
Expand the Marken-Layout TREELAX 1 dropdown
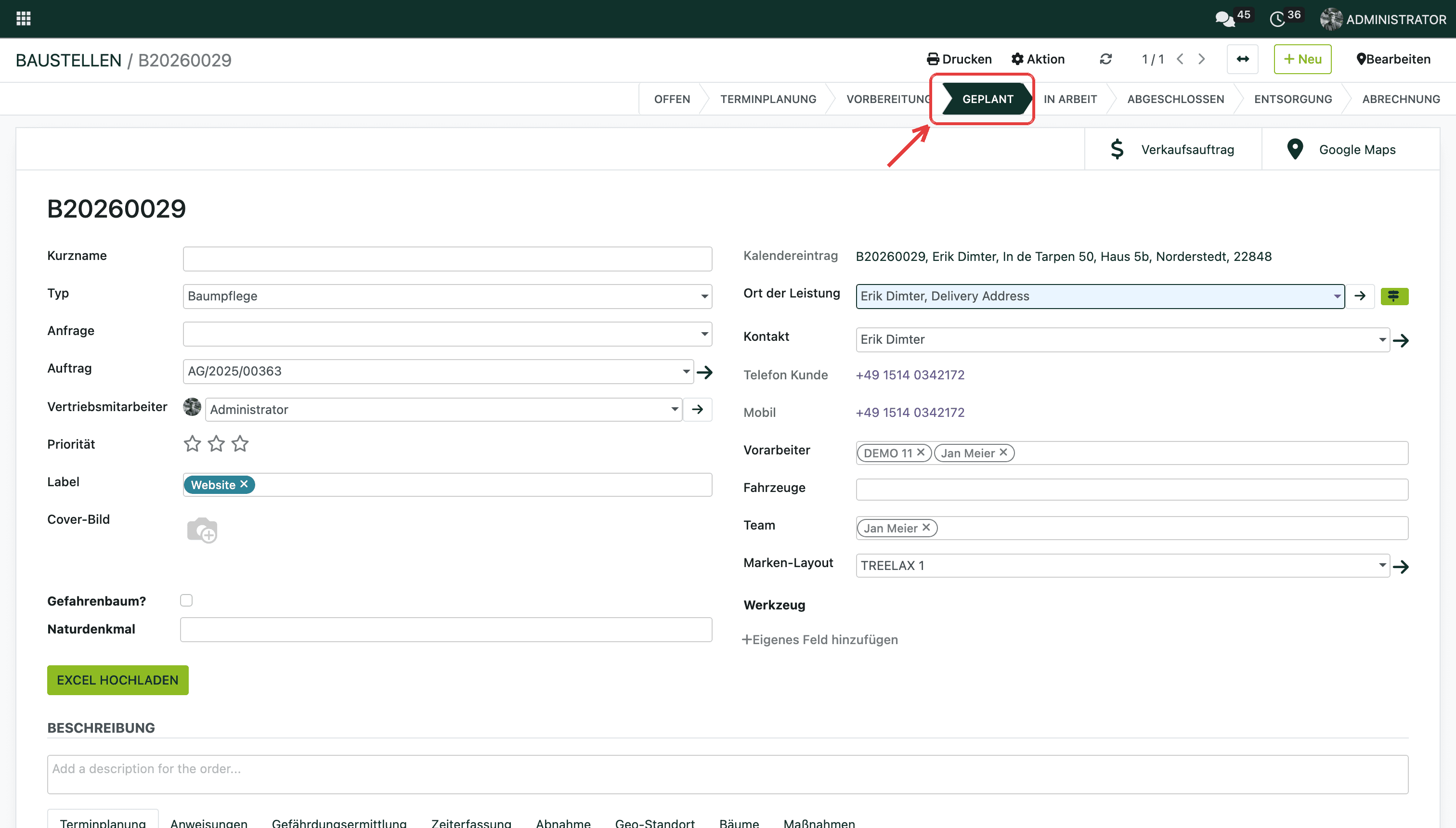click(x=1382, y=565)
